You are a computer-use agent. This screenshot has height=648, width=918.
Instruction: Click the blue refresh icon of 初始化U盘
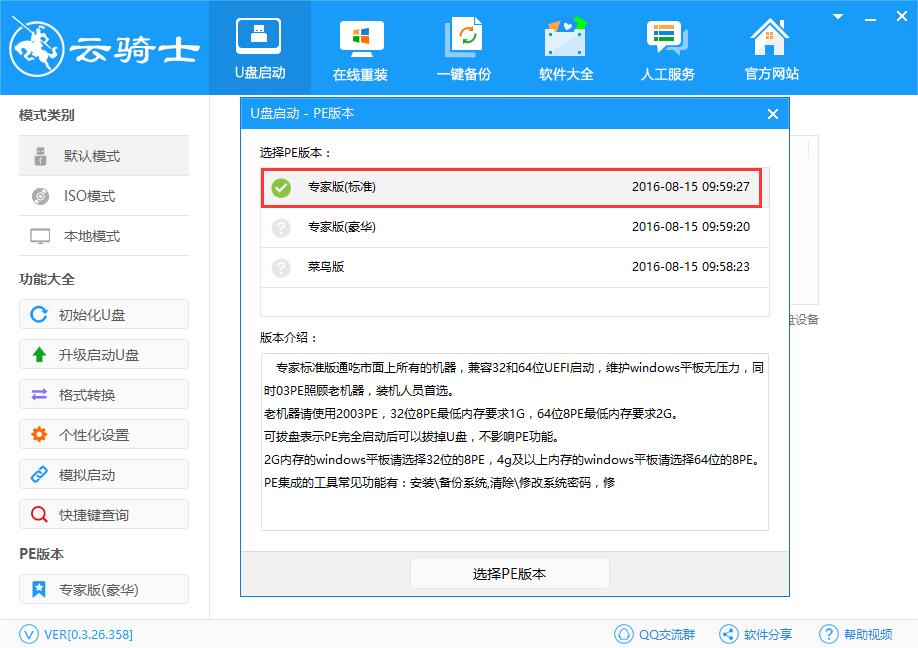[39, 314]
